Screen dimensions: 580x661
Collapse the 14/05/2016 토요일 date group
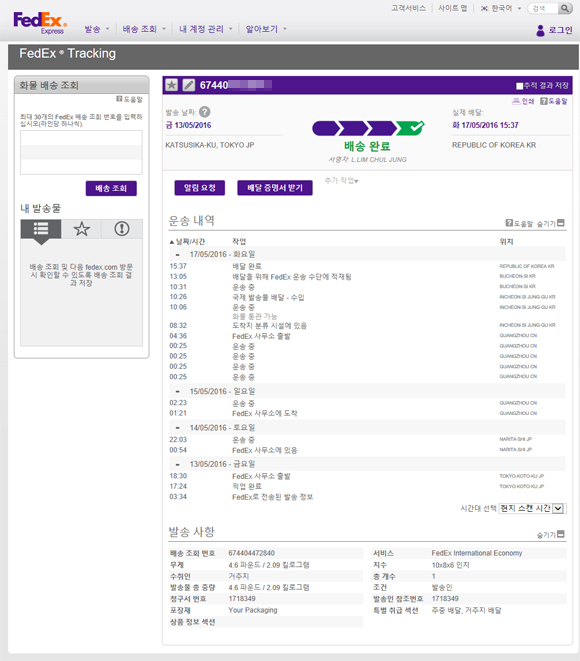click(177, 428)
